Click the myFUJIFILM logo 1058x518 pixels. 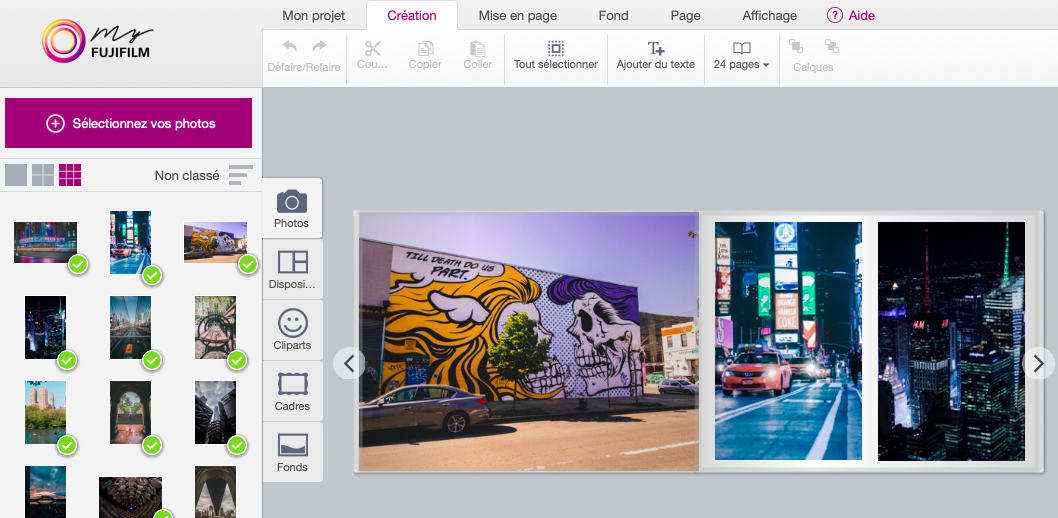(x=96, y=41)
